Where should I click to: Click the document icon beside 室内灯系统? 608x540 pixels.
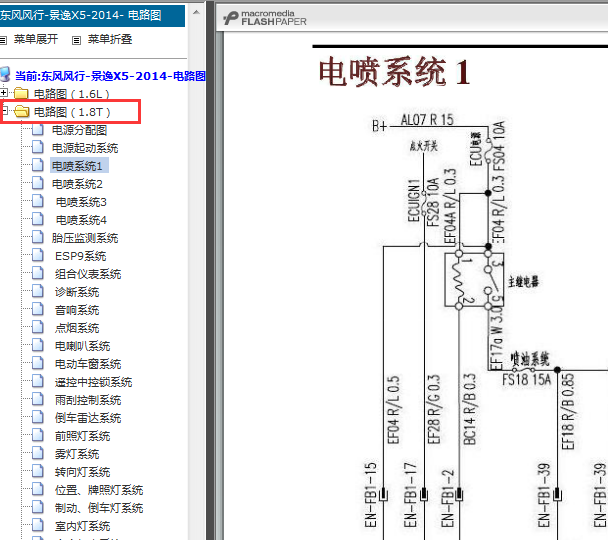[x=38, y=525]
